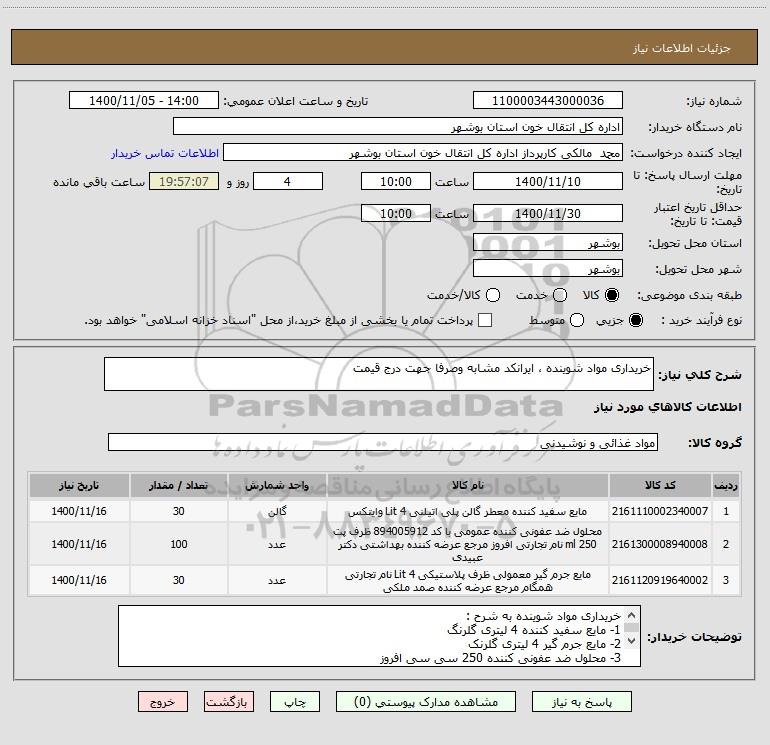Click the quantity 30 in row 3
Image resolution: width=770 pixels, height=745 pixels.
click(x=179, y=580)
